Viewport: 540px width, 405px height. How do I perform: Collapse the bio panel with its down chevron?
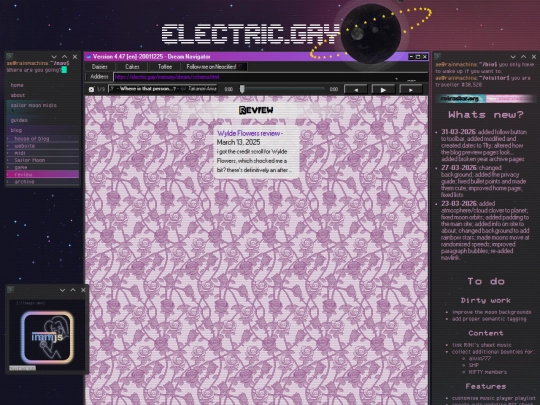click(513, 56)
